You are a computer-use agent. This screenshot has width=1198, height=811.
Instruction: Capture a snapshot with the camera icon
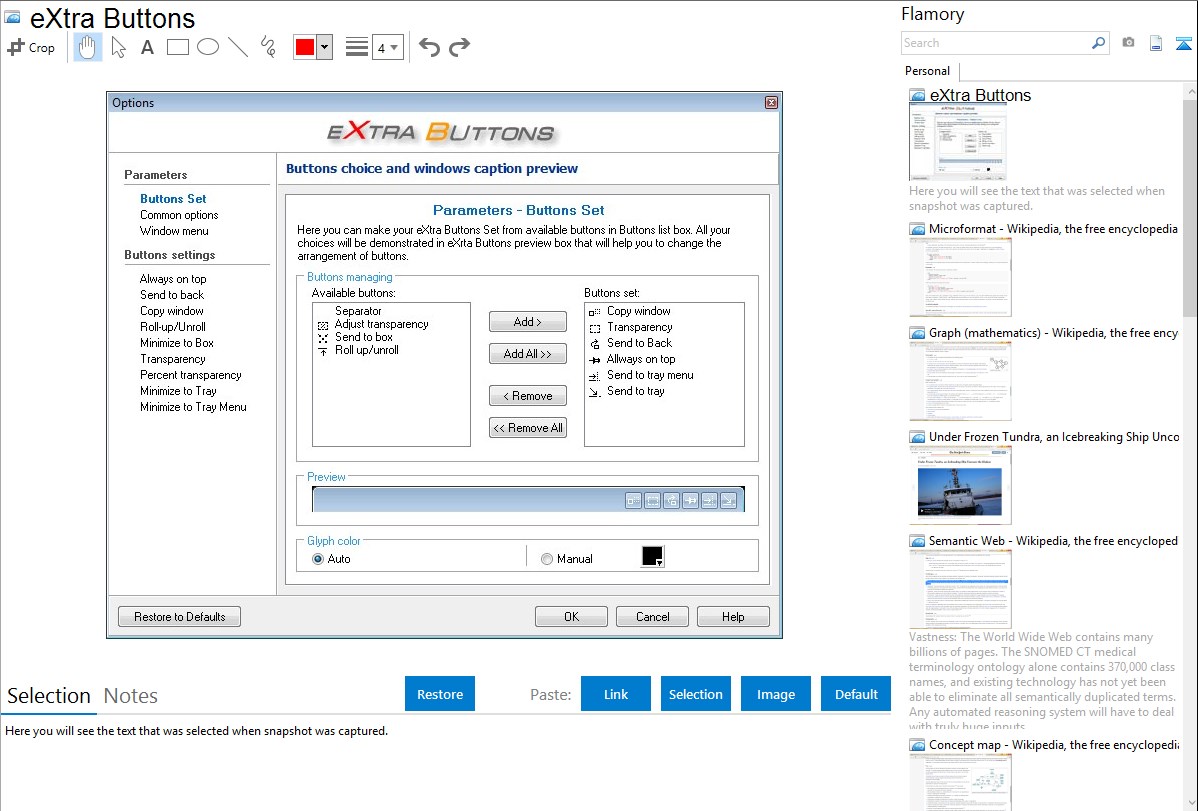1128,43
